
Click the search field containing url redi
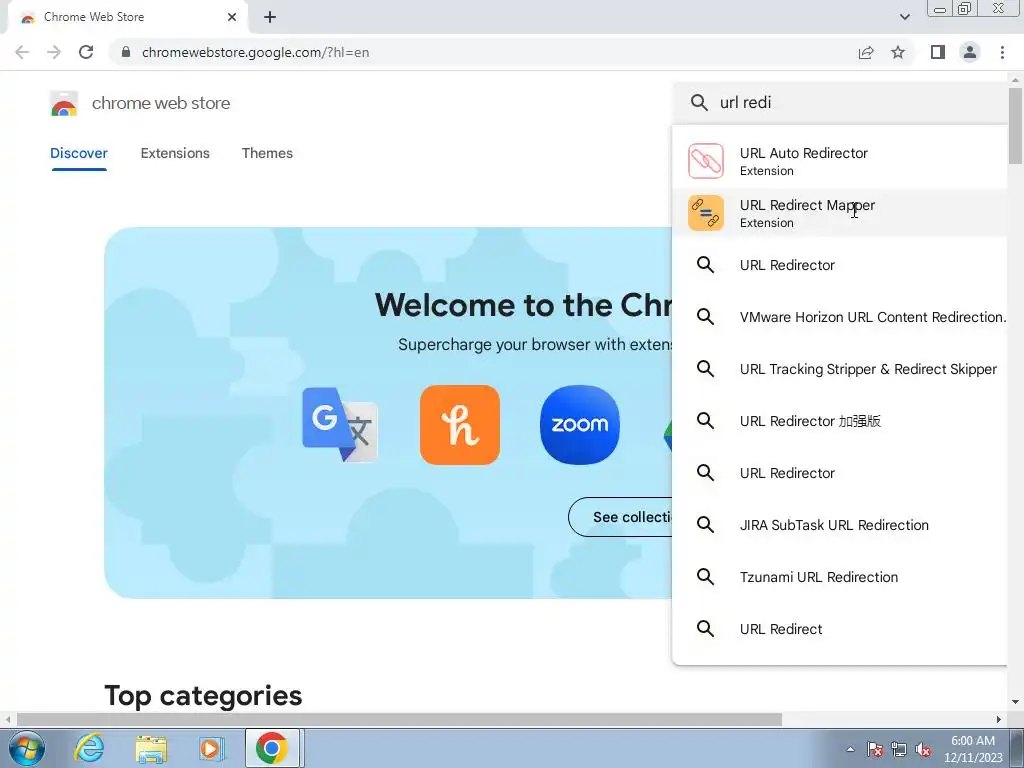[x=842, y=103]
